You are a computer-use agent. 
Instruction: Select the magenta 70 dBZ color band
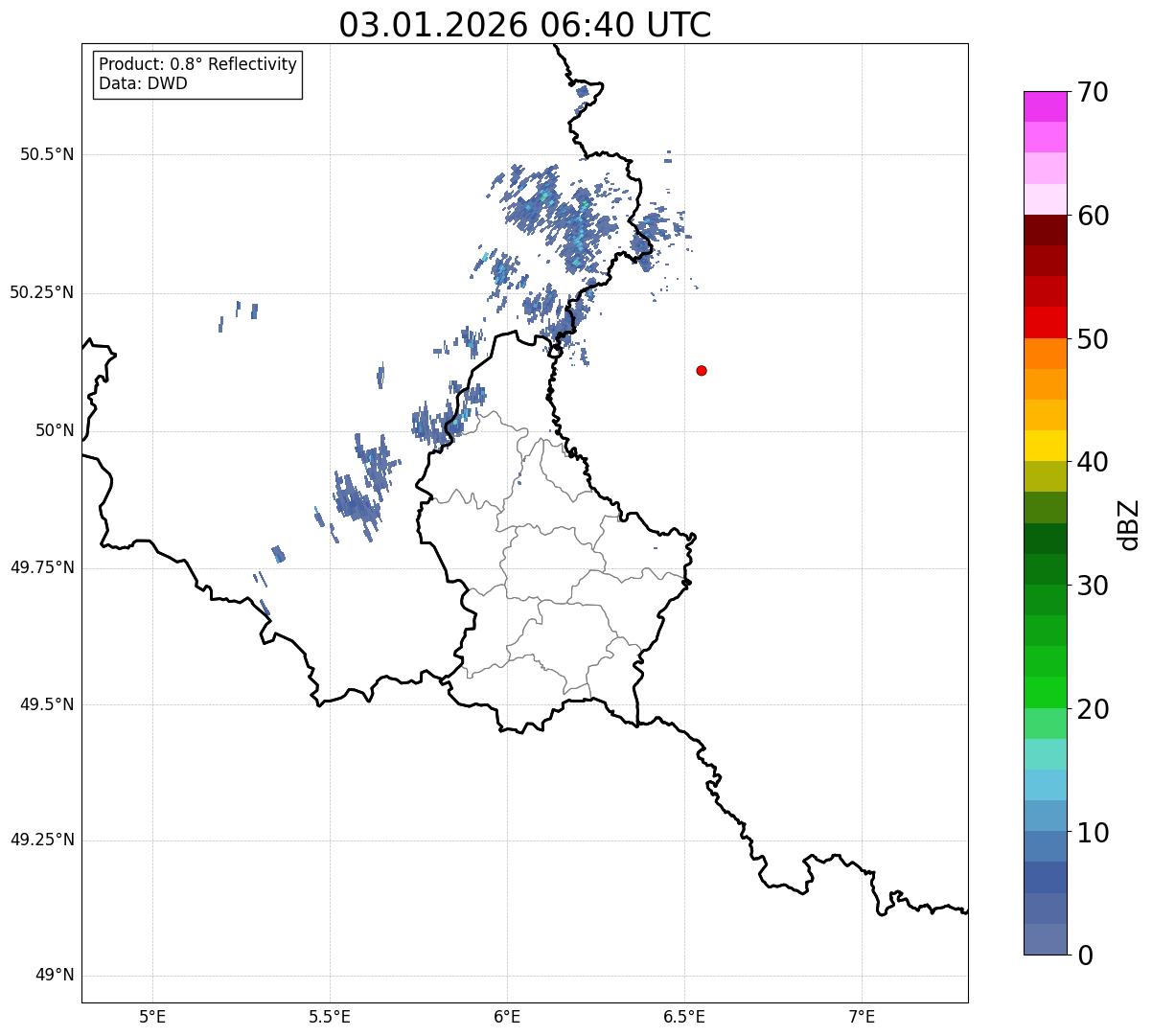pos(1045,106)
